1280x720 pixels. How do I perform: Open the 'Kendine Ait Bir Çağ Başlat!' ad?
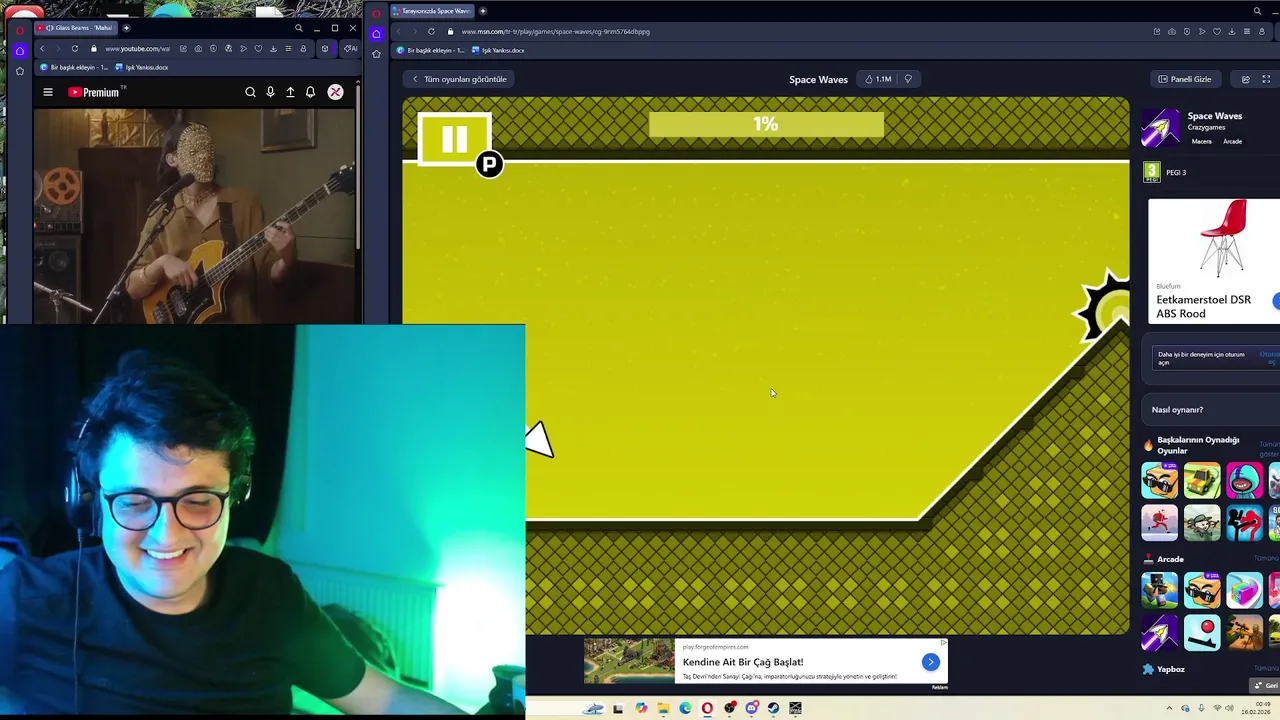click(x=743, y=662)
